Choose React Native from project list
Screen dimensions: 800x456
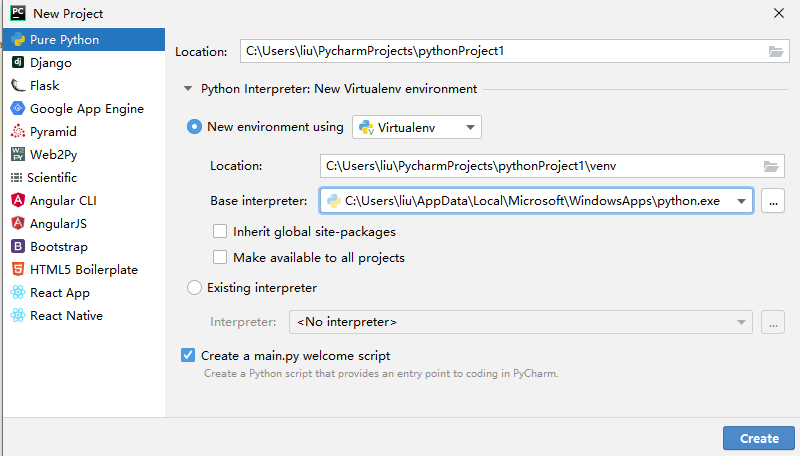tap(66, 316)
